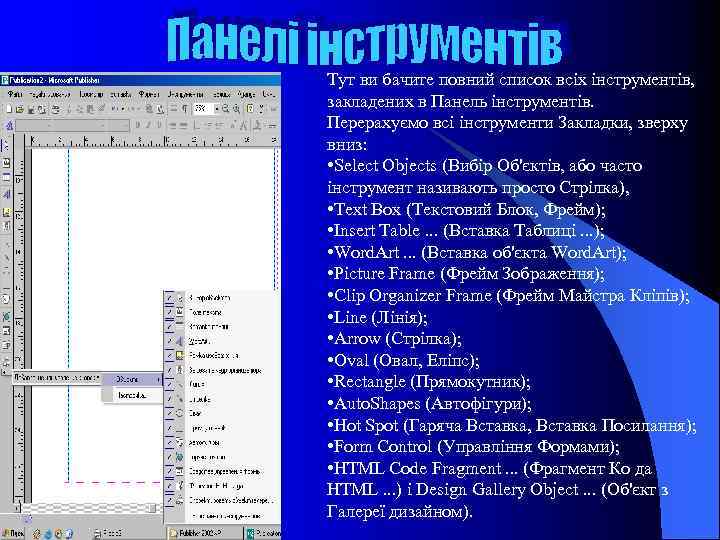
Task: Open the Формат menu
Action: click(149, 94)
